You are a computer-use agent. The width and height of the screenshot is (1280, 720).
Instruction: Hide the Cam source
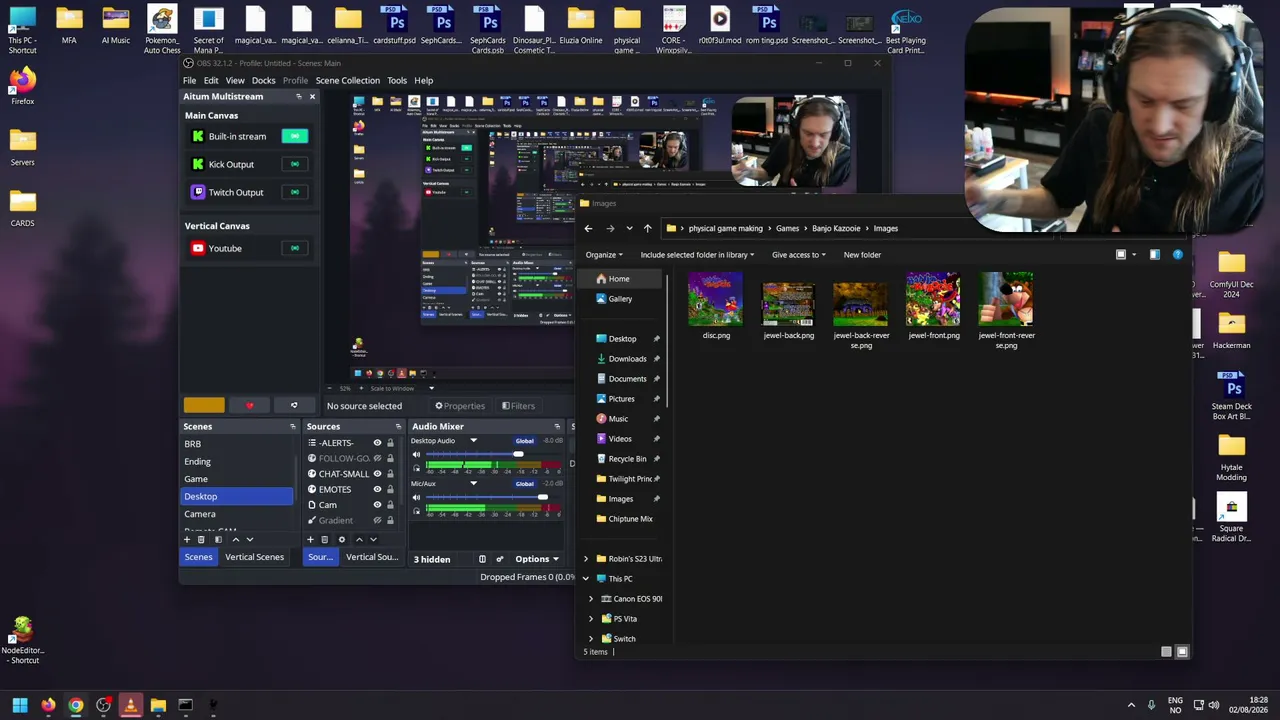[x=377, y=505]
